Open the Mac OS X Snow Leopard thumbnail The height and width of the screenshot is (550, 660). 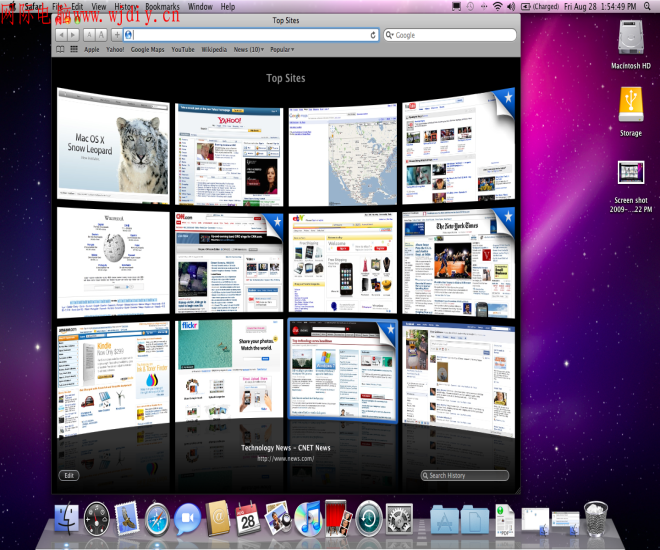(x=113, y=141)
